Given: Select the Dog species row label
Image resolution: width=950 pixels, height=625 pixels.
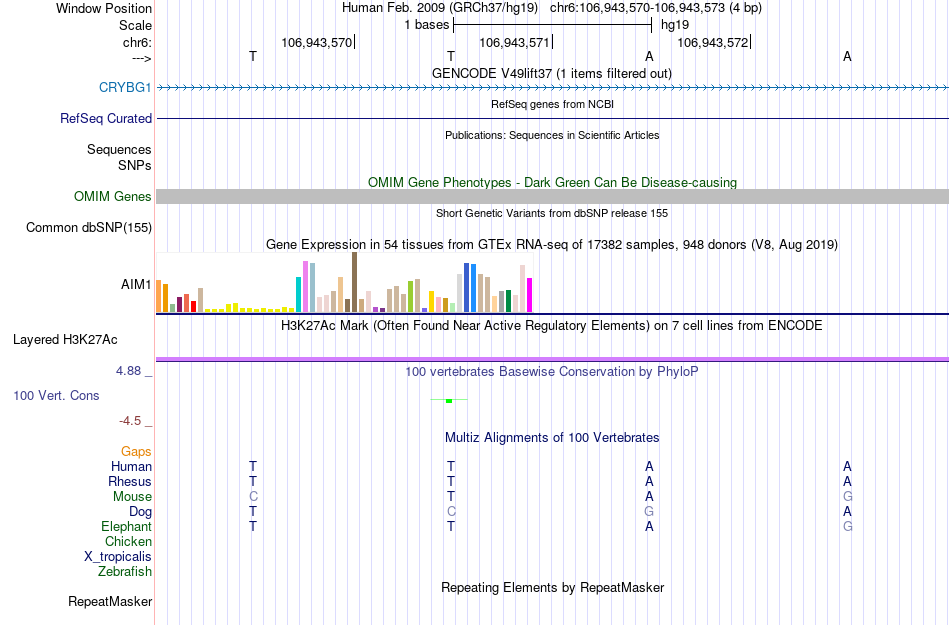Looking at the screenshot, I should click(140, 512).
